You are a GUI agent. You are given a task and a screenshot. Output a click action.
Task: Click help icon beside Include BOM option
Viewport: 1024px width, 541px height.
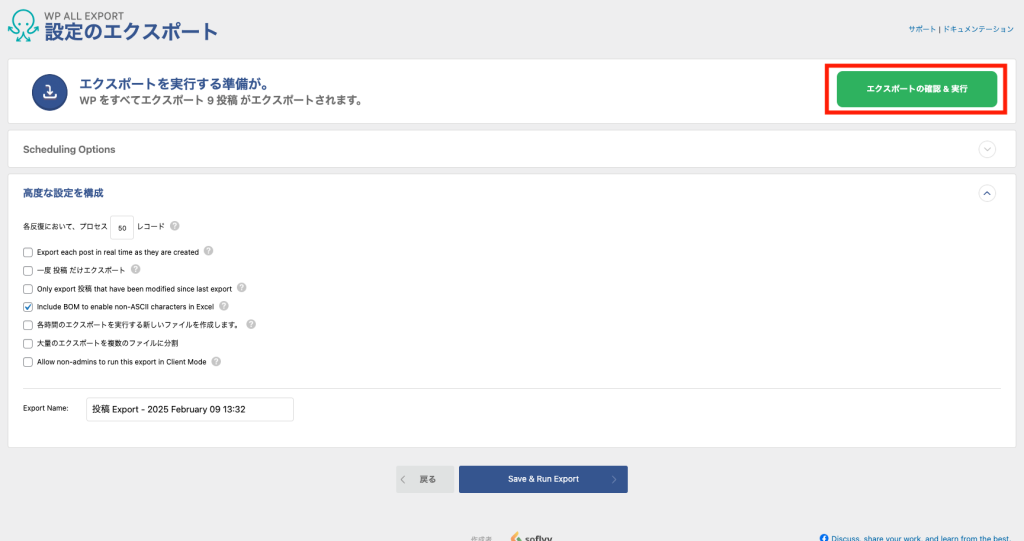pos(224,306)
